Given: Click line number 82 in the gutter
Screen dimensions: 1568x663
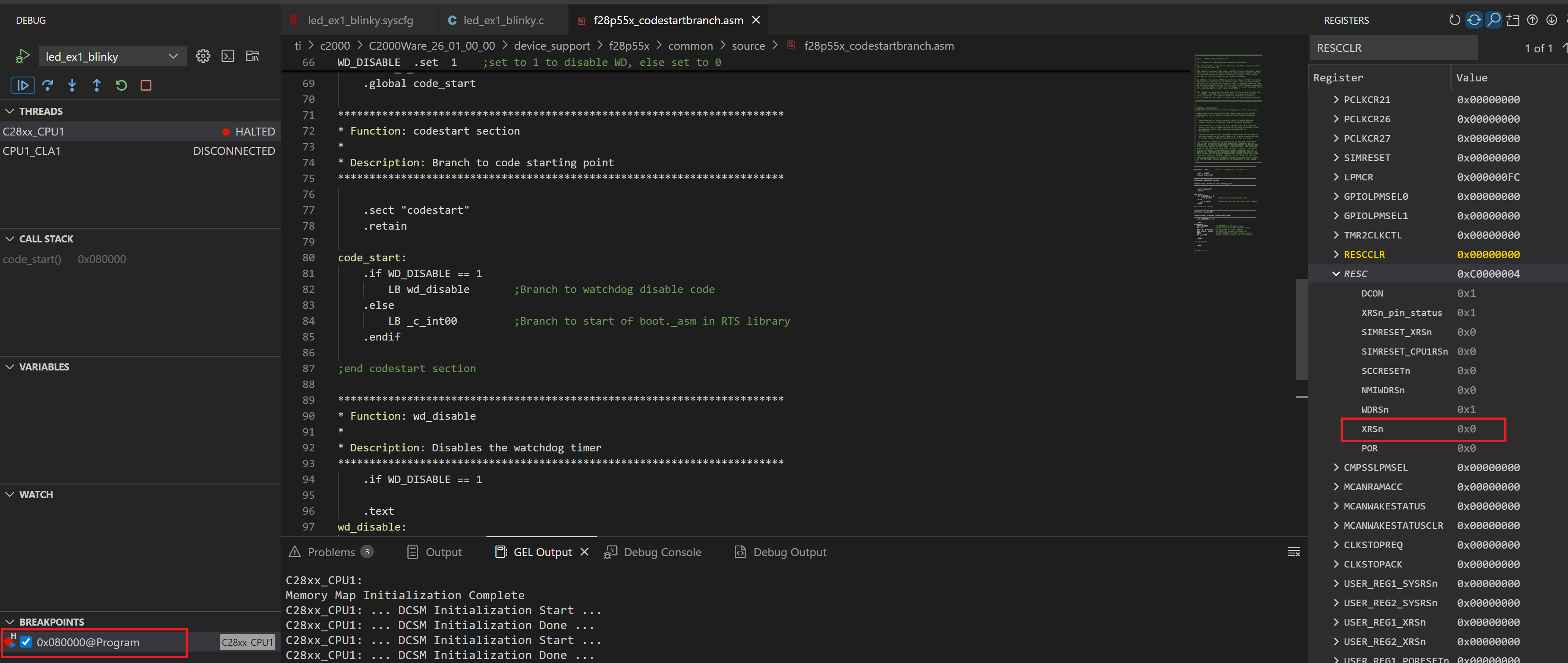Looking at the screenshot, I should coord(309,290).
